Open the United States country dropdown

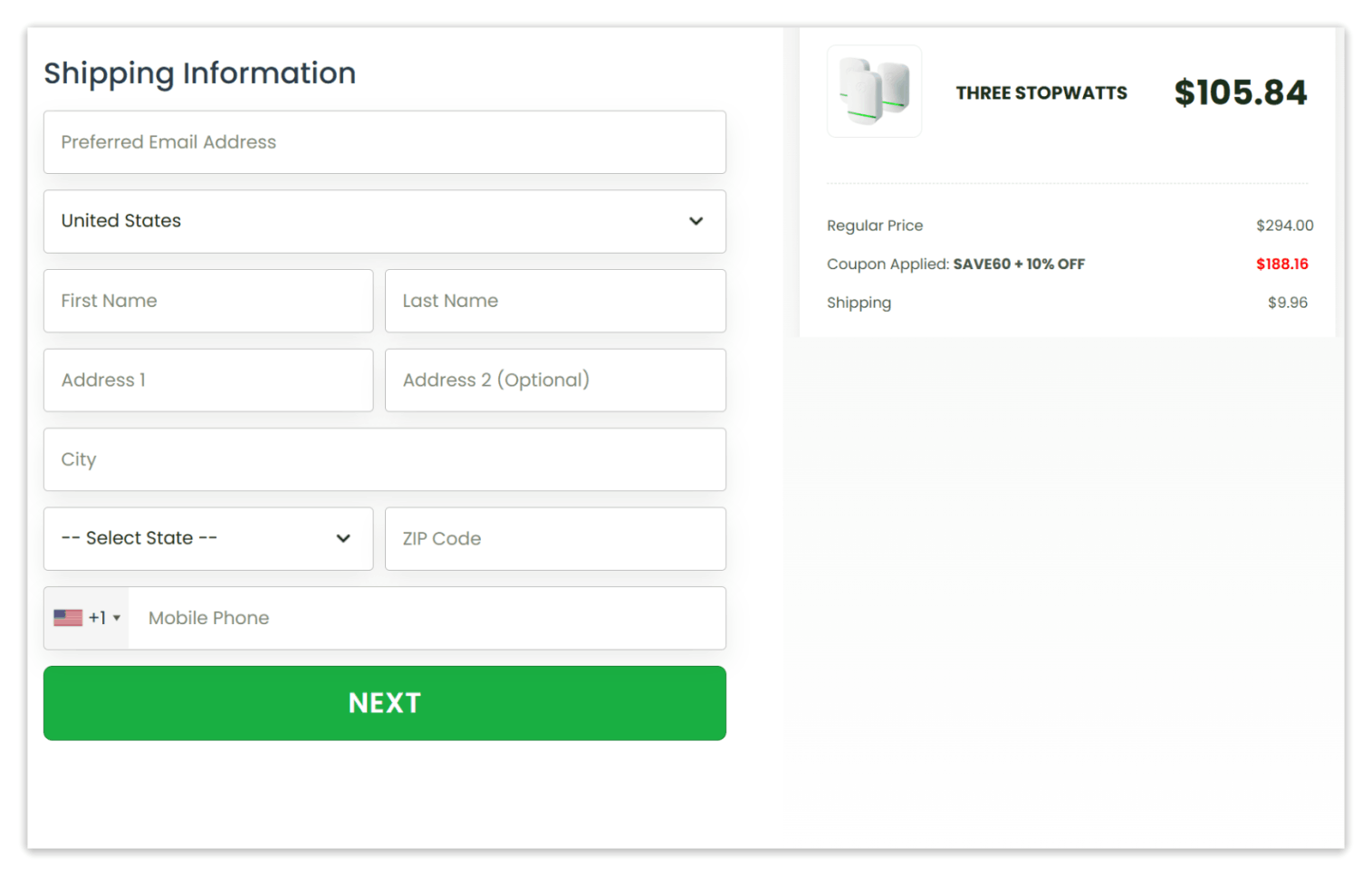coord(384,221)
